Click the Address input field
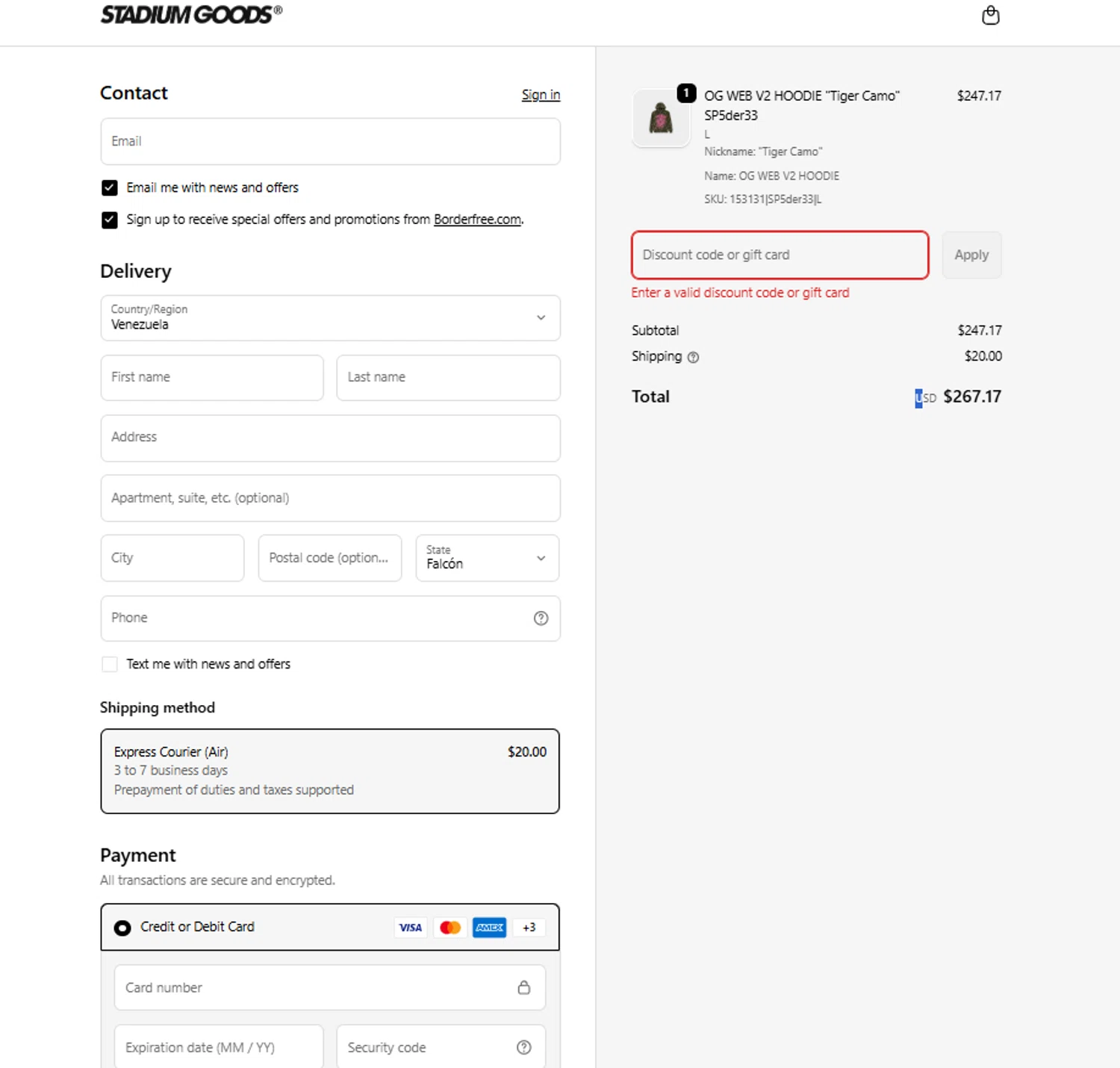Image resolution: width=1120 pixels, height=1068 pixels. (x=330, y=438)
